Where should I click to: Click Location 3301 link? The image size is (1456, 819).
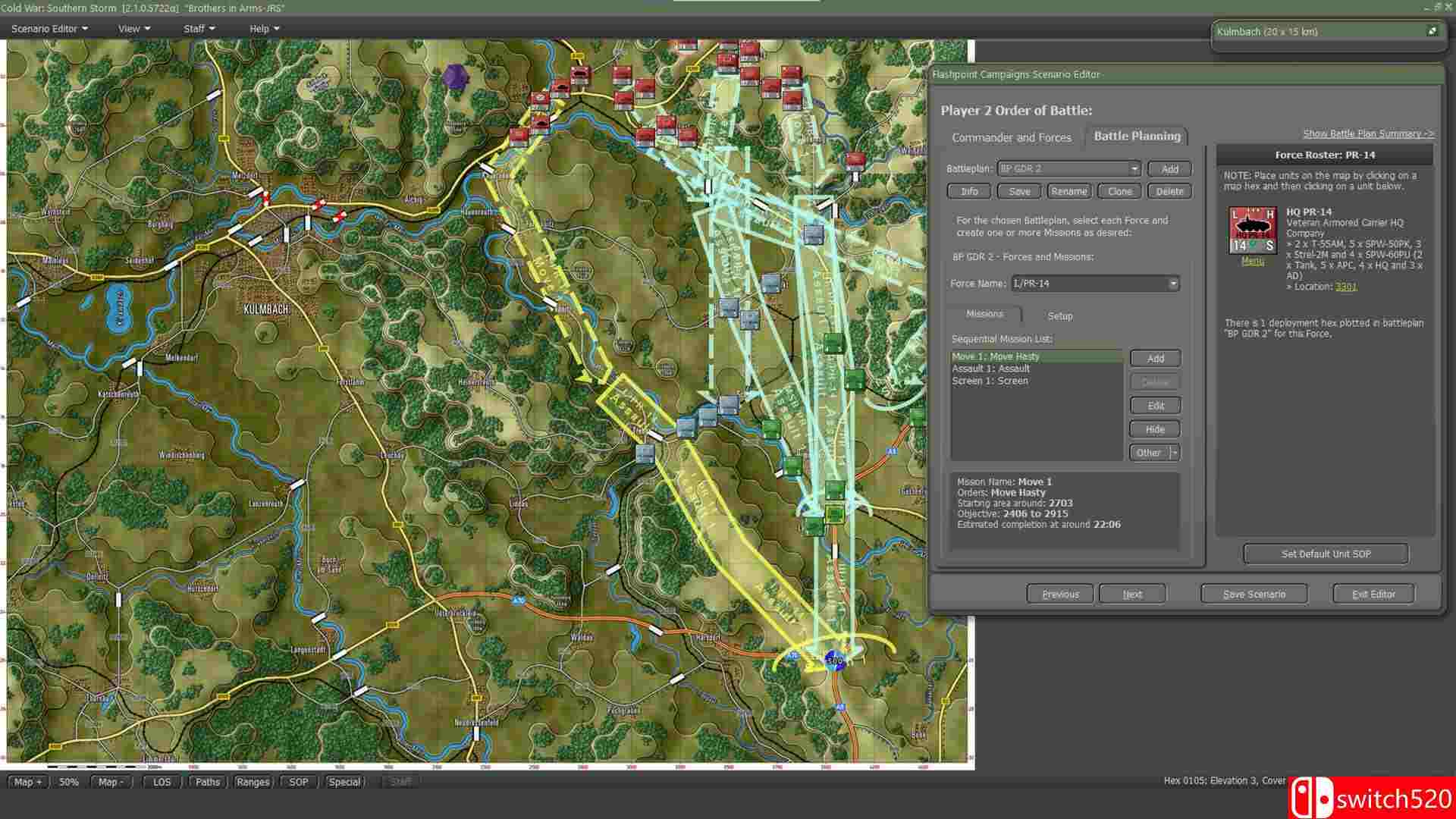pos(1346,287)
